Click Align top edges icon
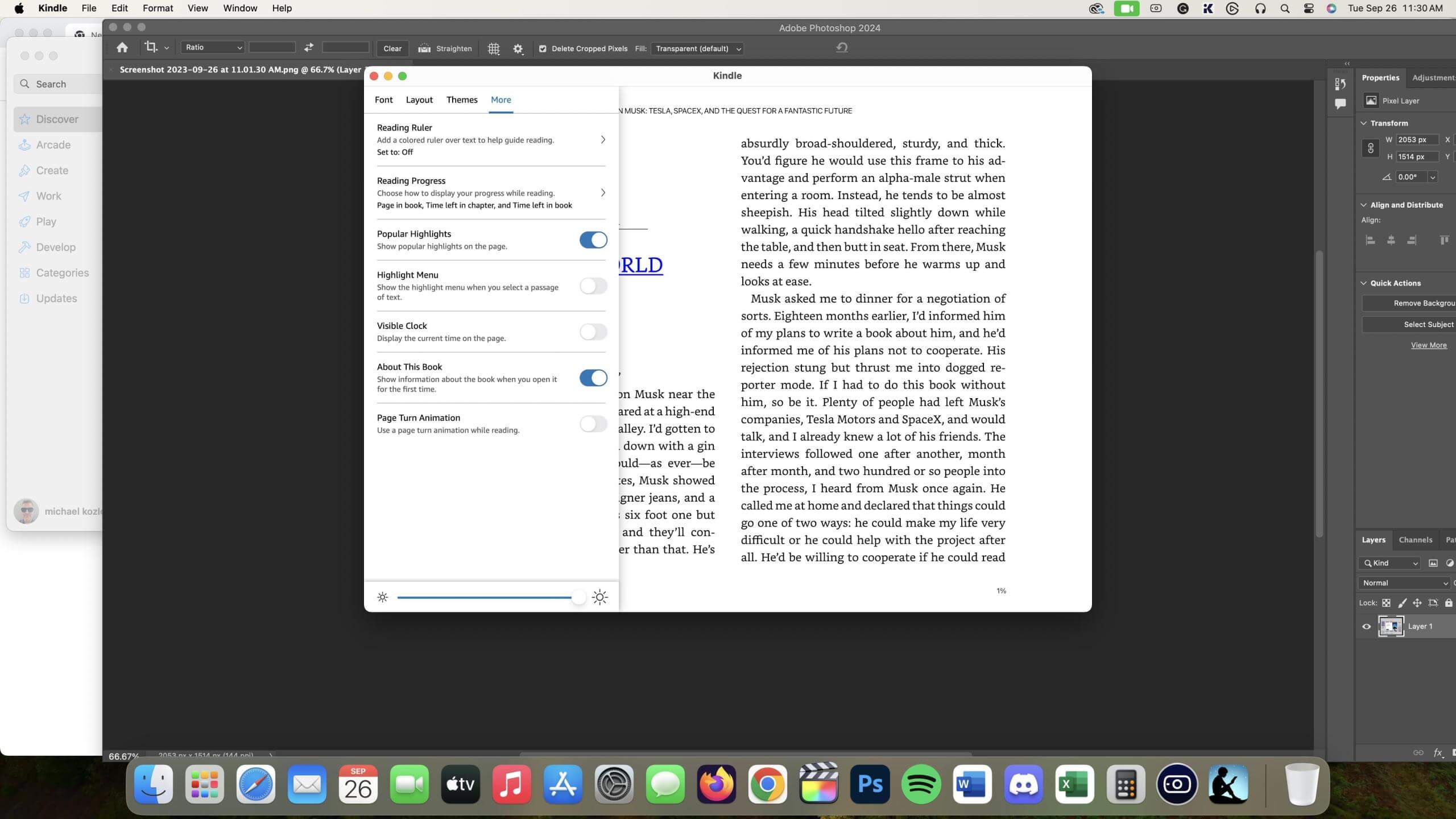The height and width of the screenshot is (819, 1456). pyautogui.click(x=1443, y=240)
